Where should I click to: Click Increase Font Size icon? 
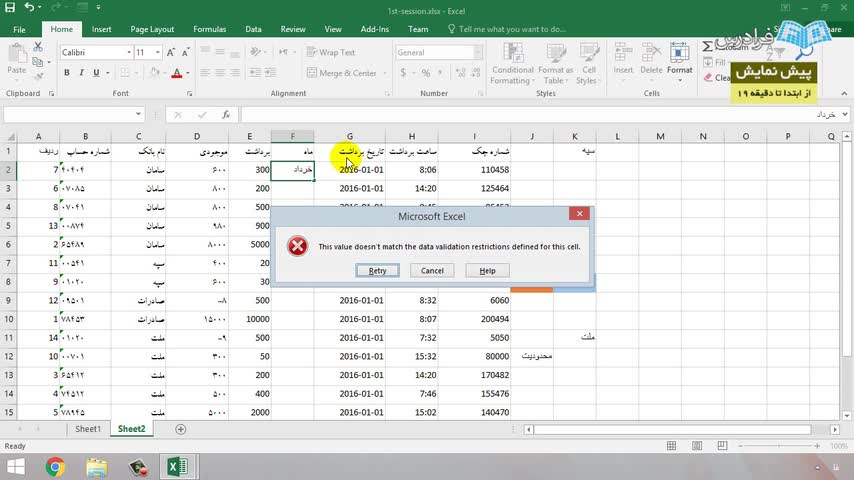pos(170,52)
